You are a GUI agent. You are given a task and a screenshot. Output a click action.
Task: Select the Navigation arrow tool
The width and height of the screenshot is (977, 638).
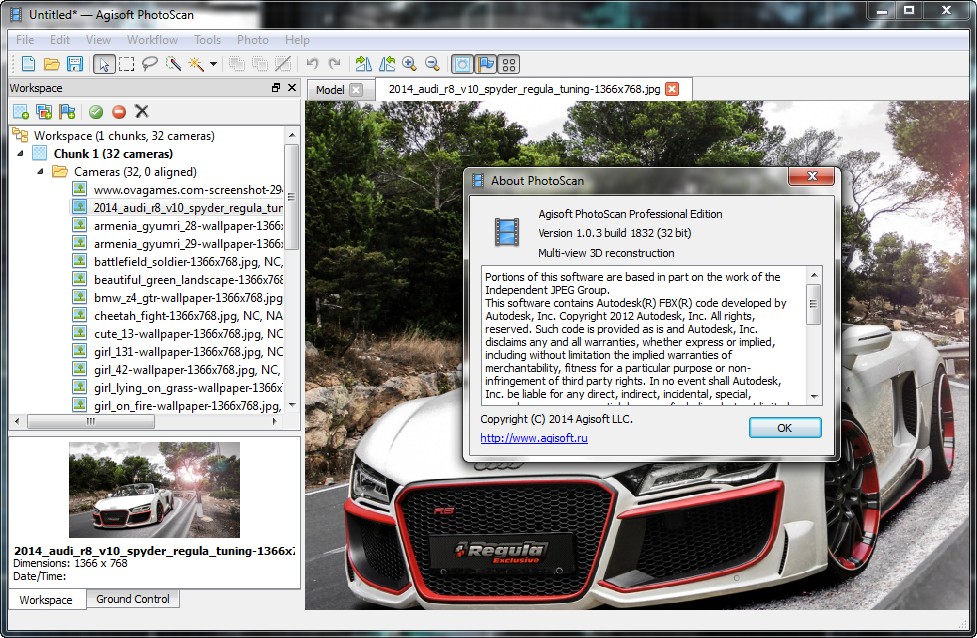(x=103, y=64)
